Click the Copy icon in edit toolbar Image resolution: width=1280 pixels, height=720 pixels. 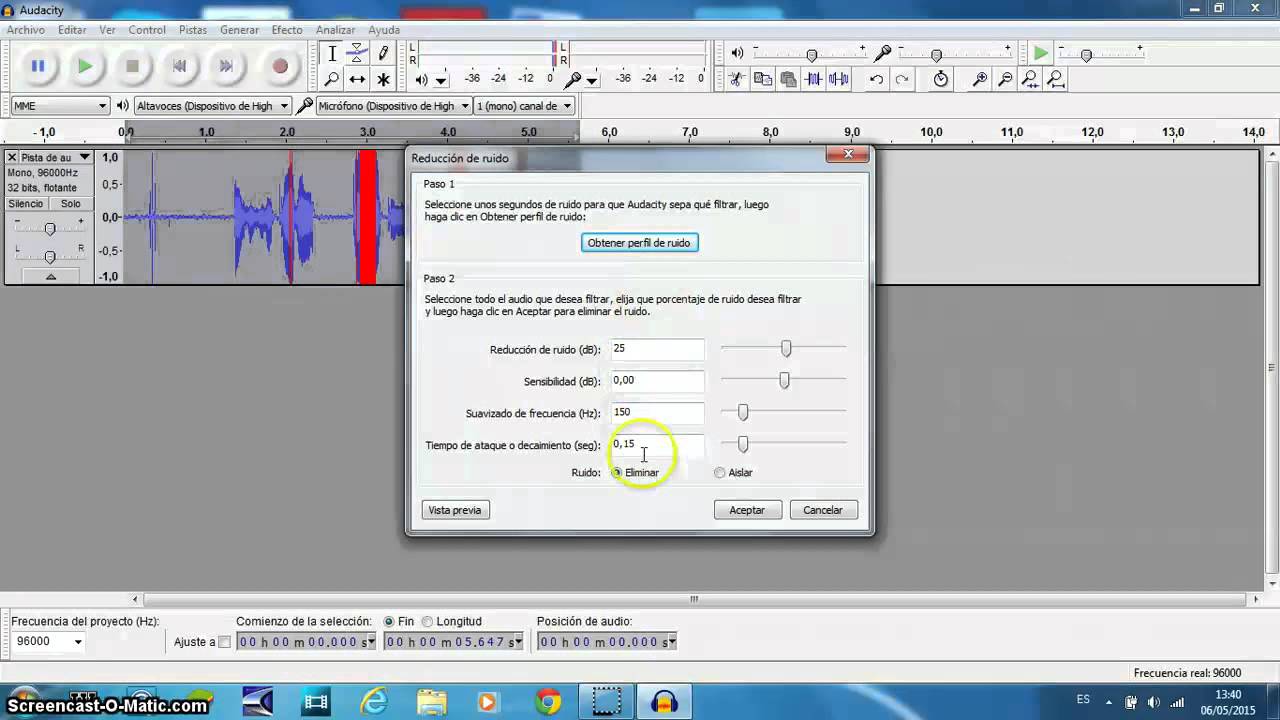(762, 80)
